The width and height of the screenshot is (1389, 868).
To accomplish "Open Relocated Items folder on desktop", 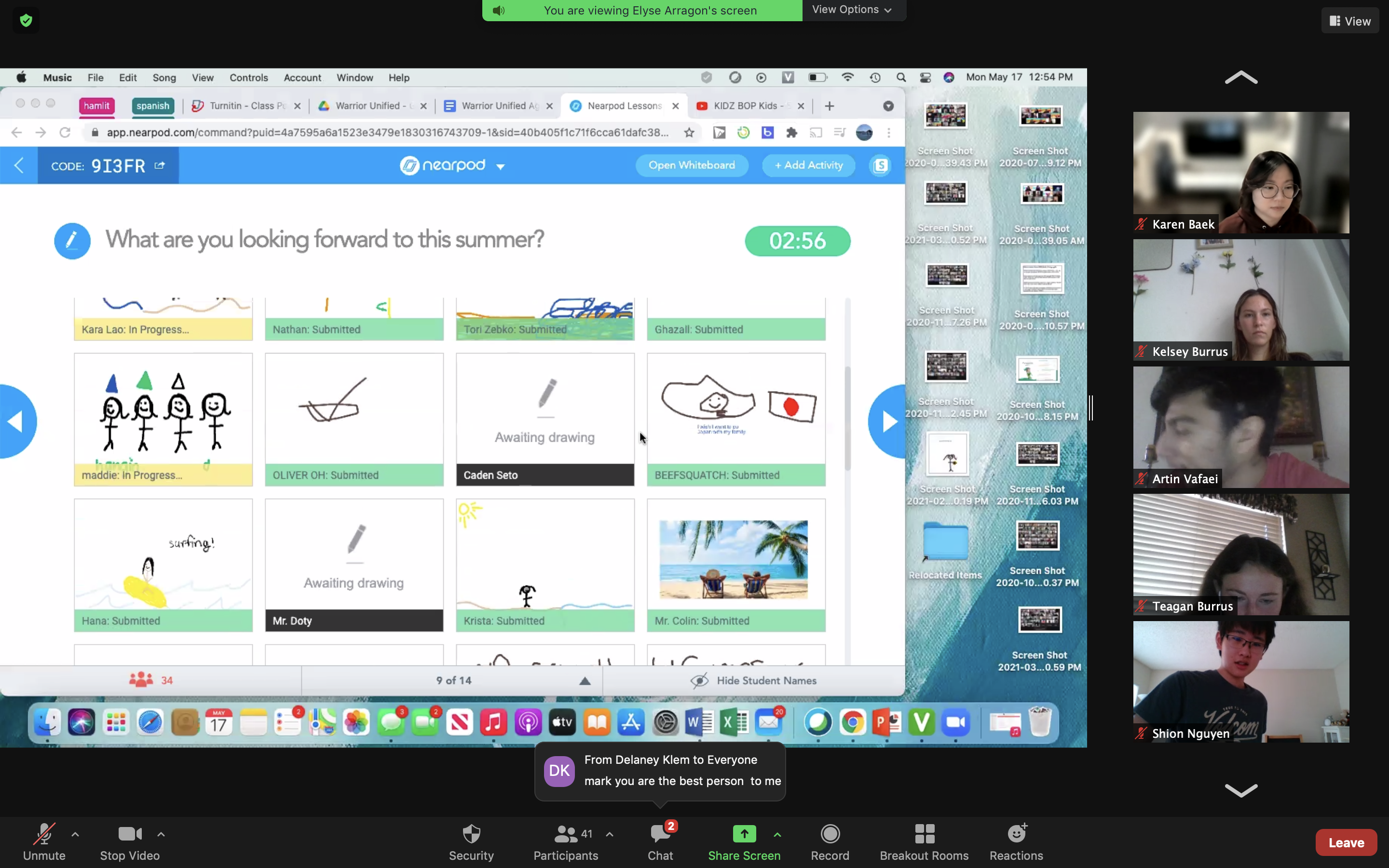I will tap(945, 550).
